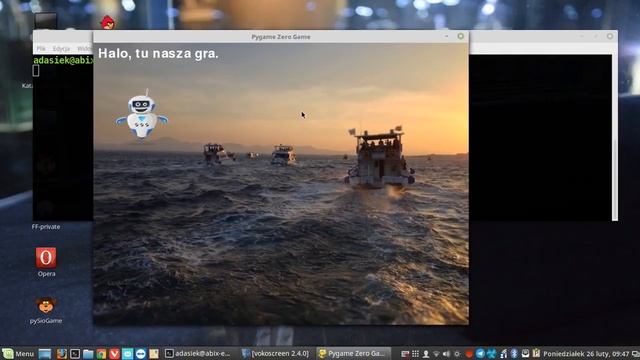The height and width of the screenshot is (360, 640).
Task: Open the terminal launcher in the panel
Action: (x=75, y=353)
